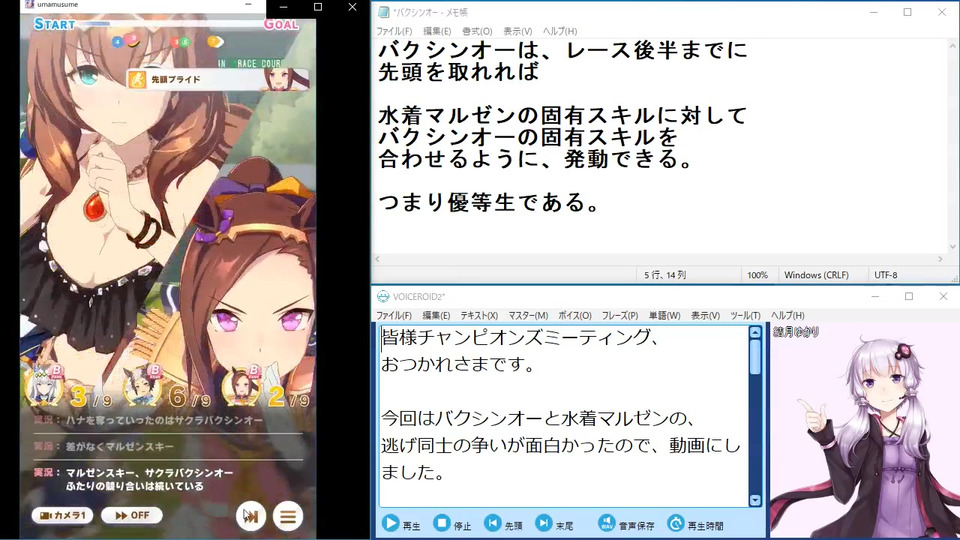Click text 'おつかれさまです。' in VOICEROID2
This screenshot has width=960, height=540.
coord(459,364)
